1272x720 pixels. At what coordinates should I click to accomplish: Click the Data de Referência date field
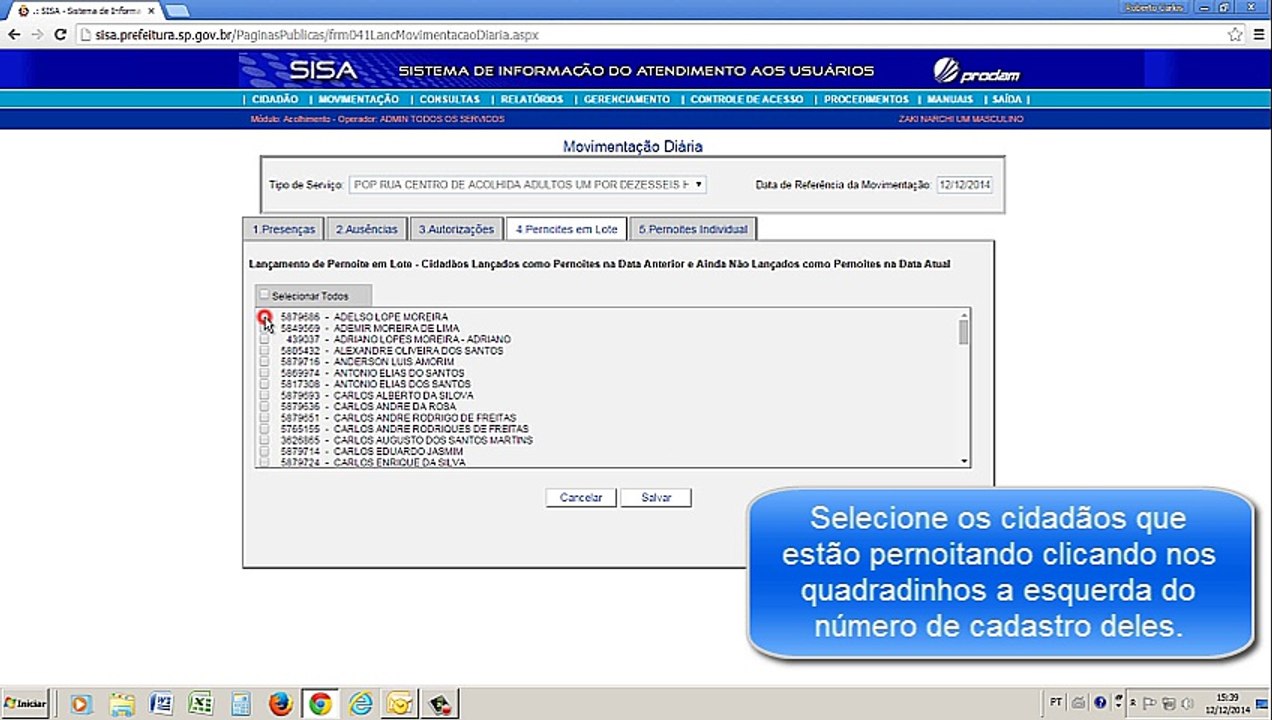pyautogui.click(x=964, y=185)
